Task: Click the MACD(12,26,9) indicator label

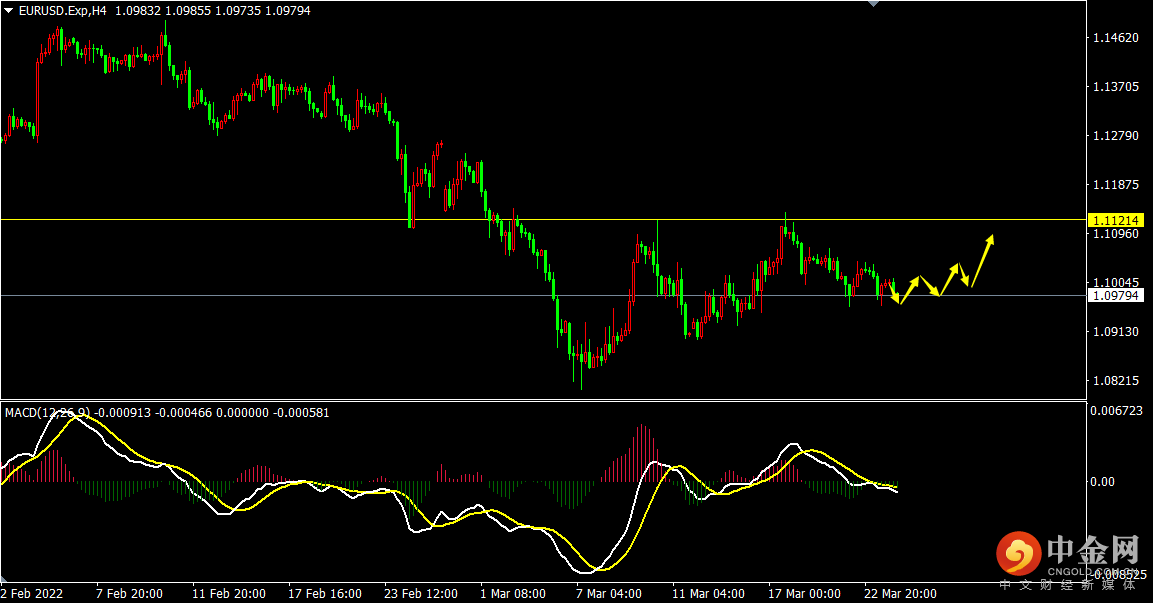Action: click(x=49, y=413)
